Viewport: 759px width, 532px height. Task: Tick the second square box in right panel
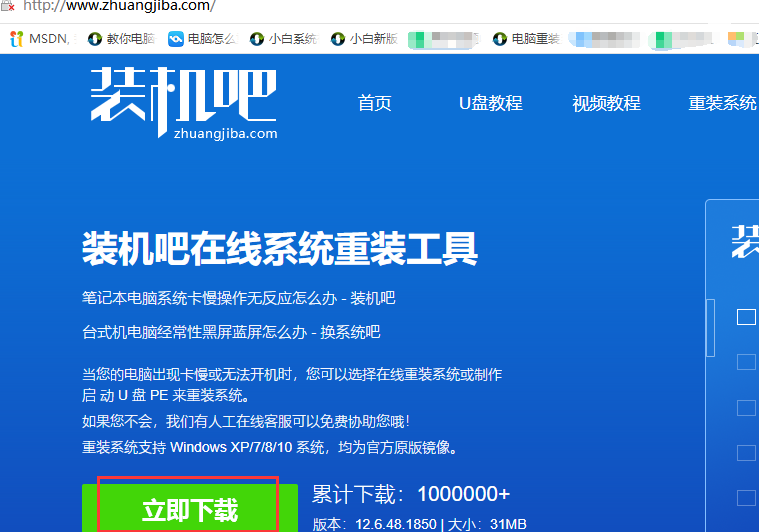coord(746,362)
